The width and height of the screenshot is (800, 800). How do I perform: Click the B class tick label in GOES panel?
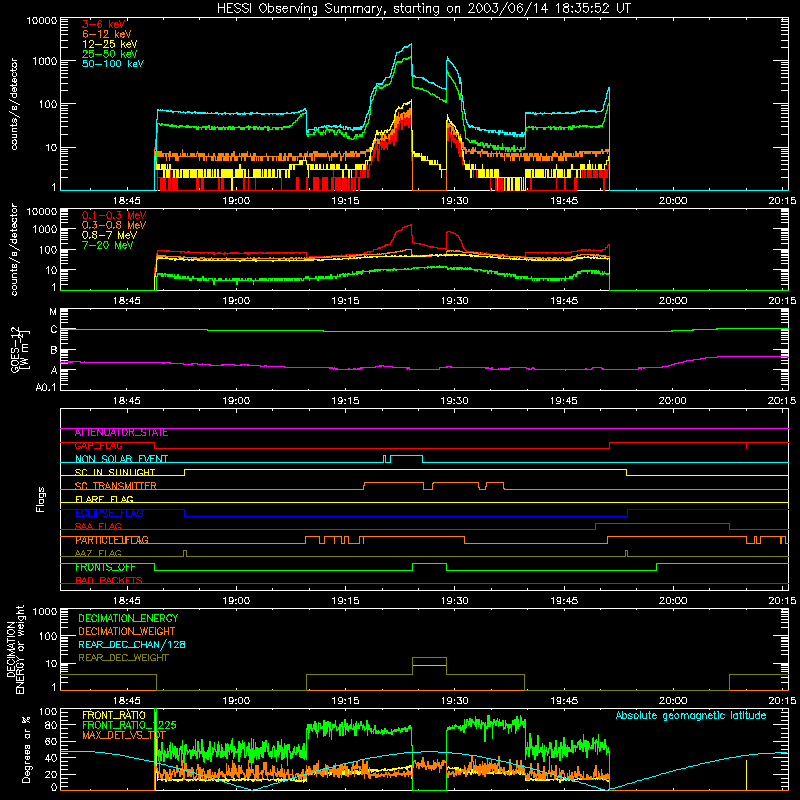pos(54,351)
